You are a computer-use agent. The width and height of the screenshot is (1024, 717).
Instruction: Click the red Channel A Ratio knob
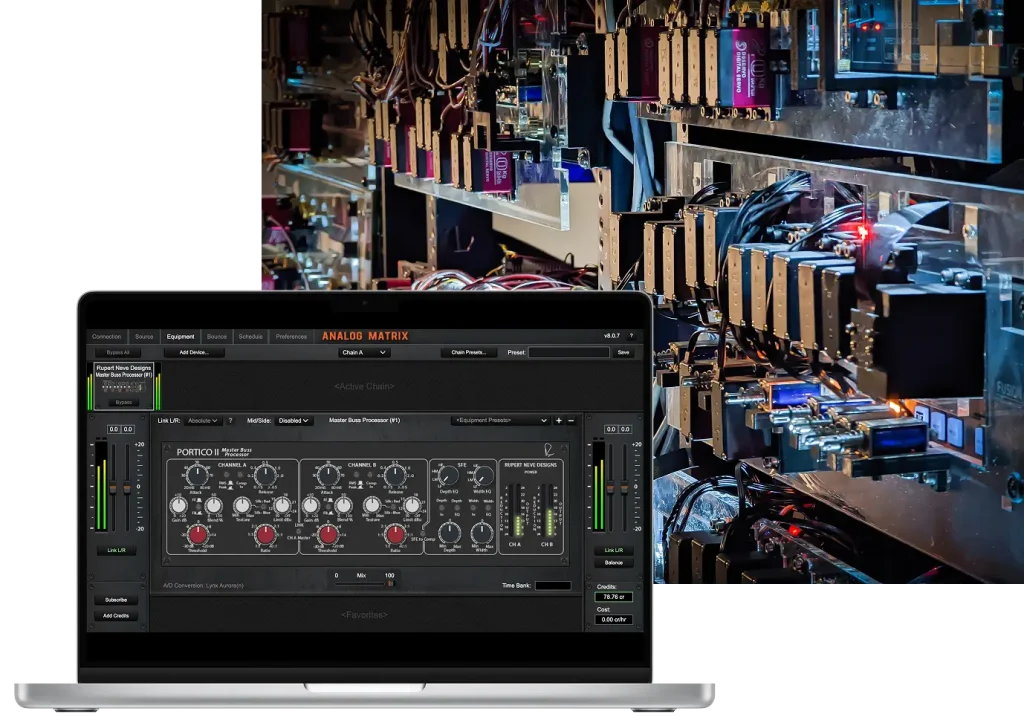click(265, 535)
